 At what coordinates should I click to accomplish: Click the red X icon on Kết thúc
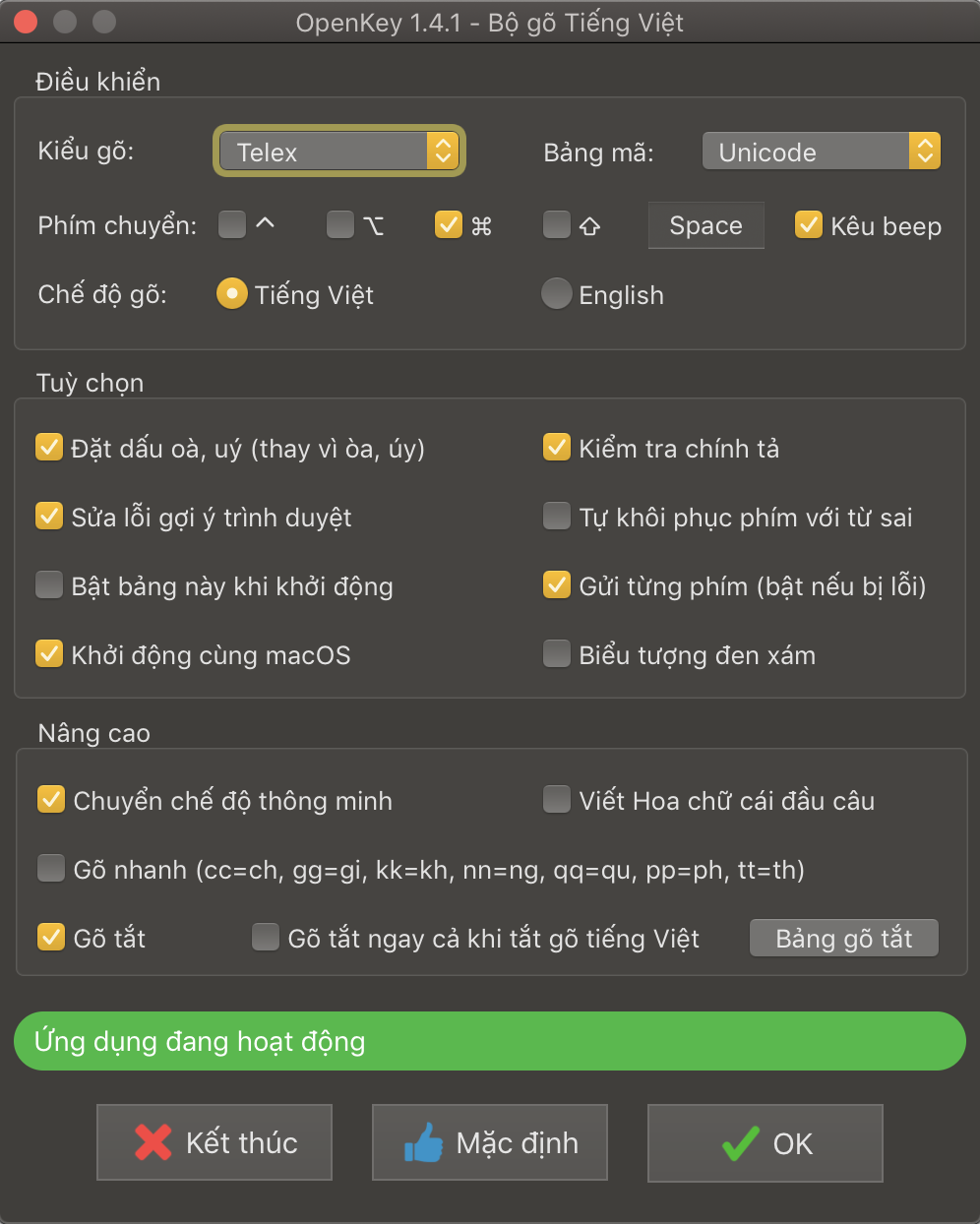(150, 1142)
